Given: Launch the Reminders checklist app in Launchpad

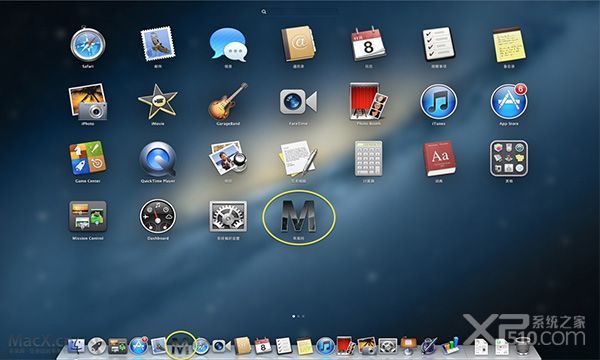Looking at the screenshot, I should pyautogui.click(x=439, y=44).
